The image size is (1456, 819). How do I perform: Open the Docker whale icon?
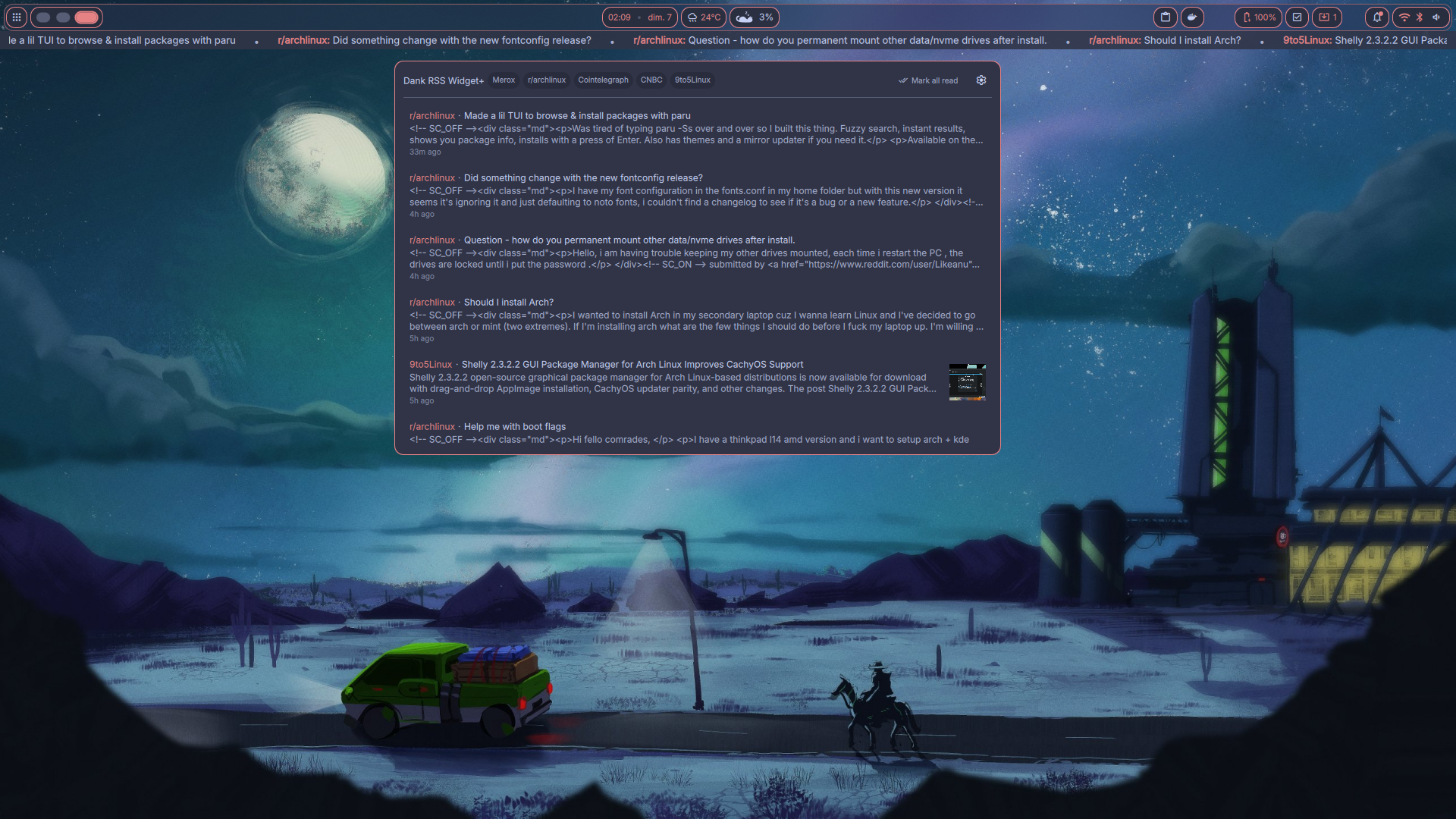point(1192,17)
